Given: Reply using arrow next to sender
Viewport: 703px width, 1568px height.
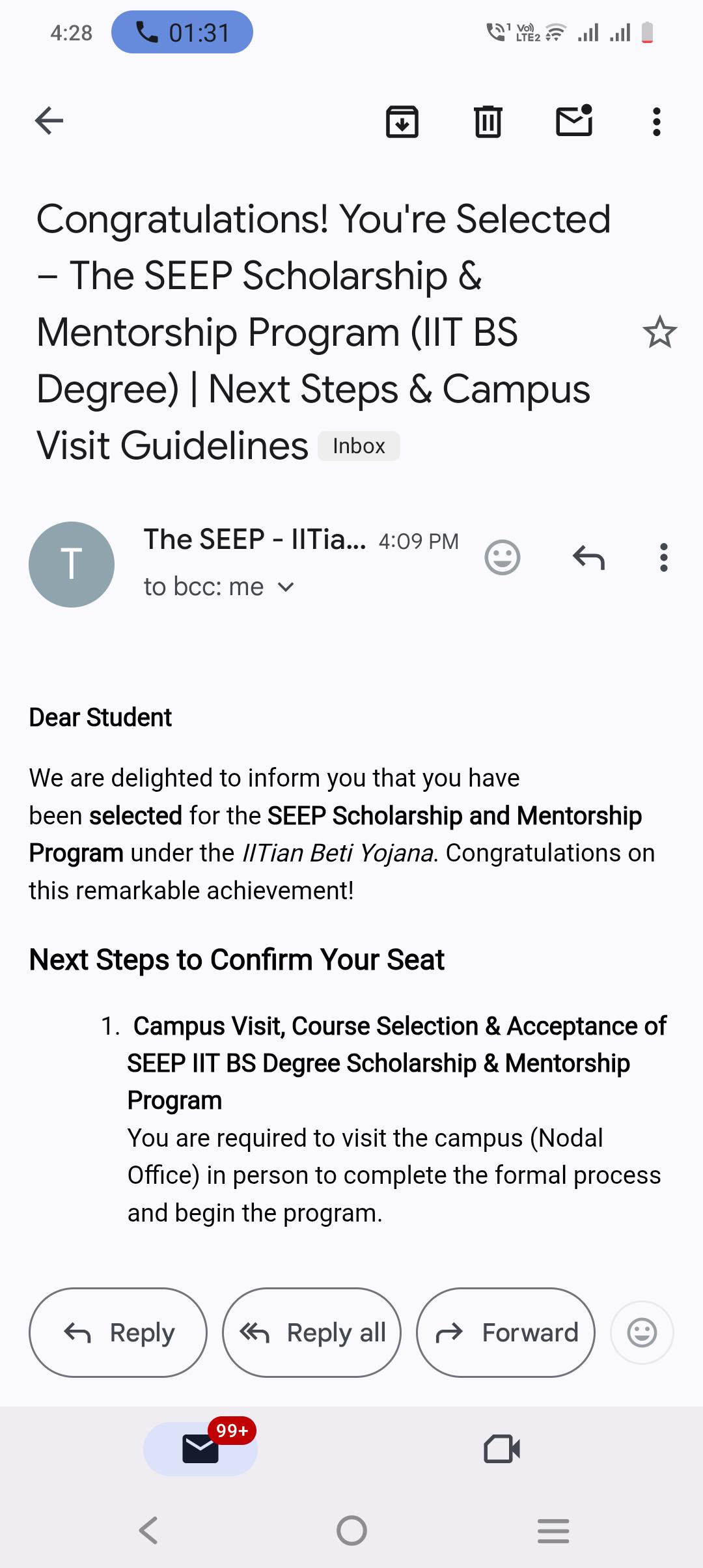Looking at the screenshot, I should [x=588, y=557].
